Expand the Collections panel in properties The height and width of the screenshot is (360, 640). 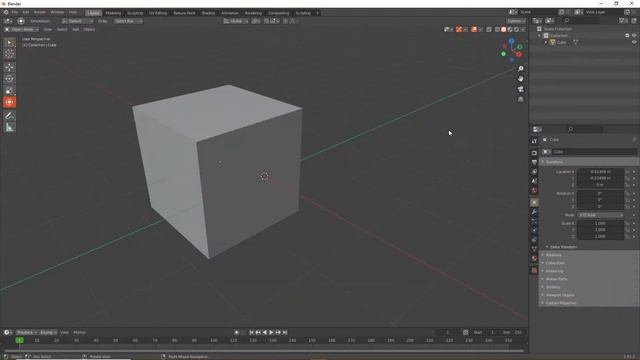[x=589, y=263]
